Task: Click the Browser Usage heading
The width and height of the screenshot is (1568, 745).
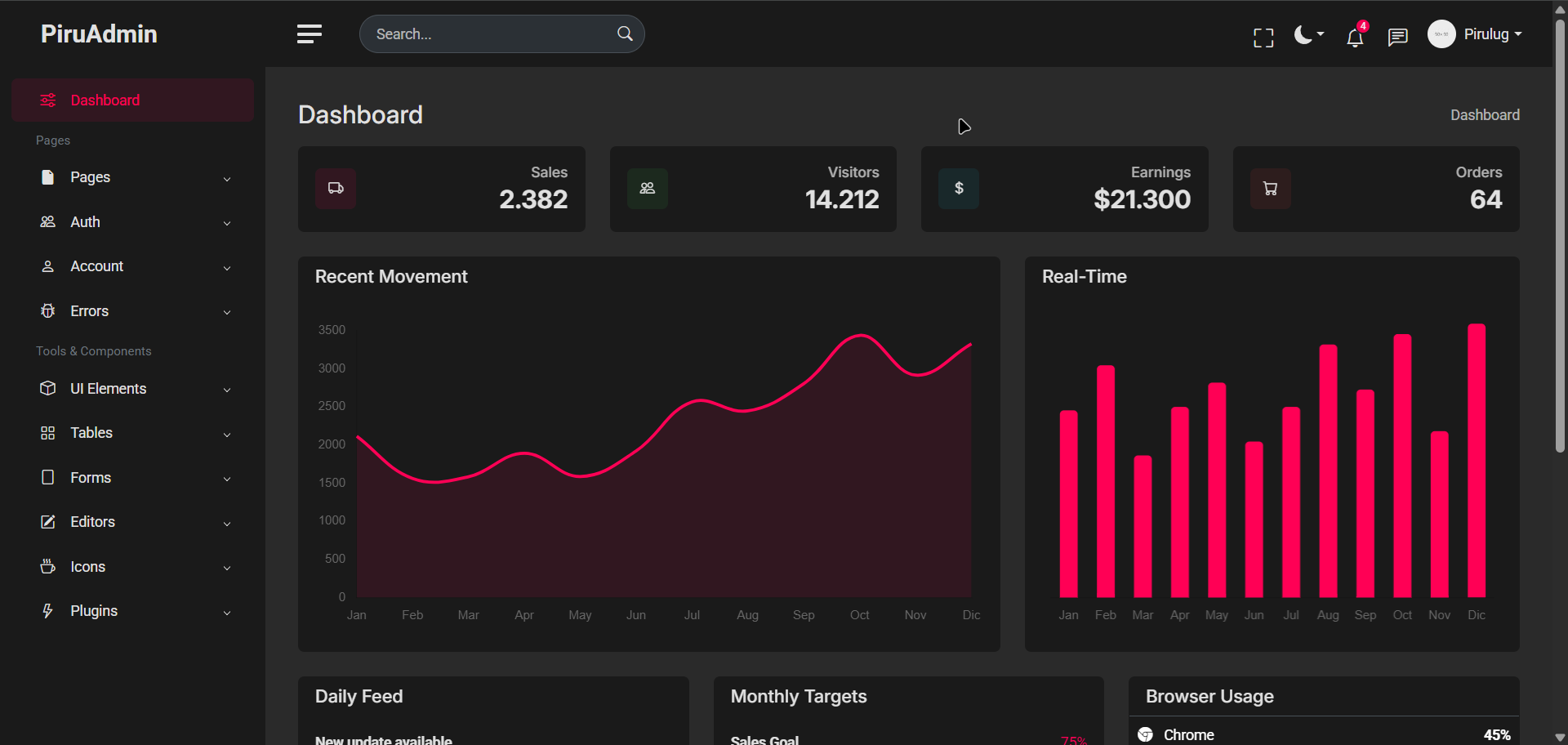Action: tap(1209, 697)
